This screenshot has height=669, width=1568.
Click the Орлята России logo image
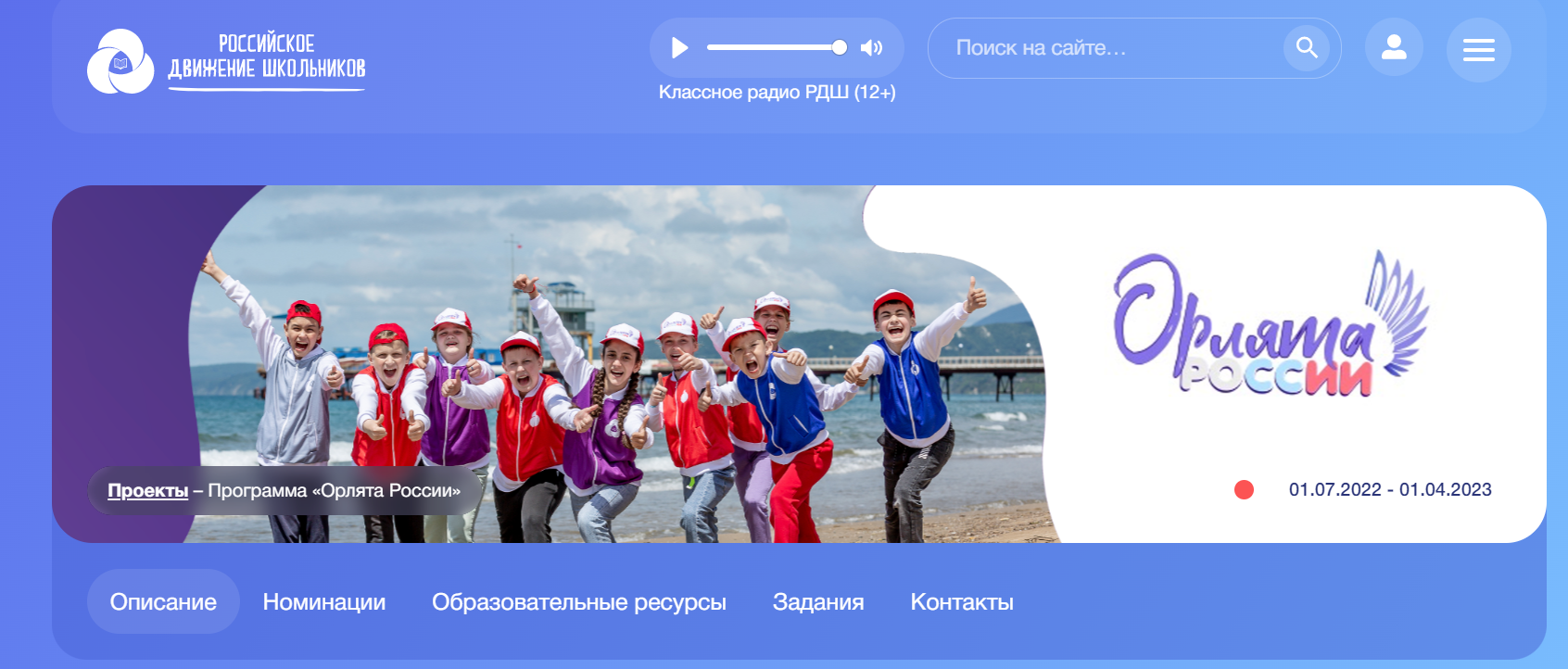pos(1270,324)
